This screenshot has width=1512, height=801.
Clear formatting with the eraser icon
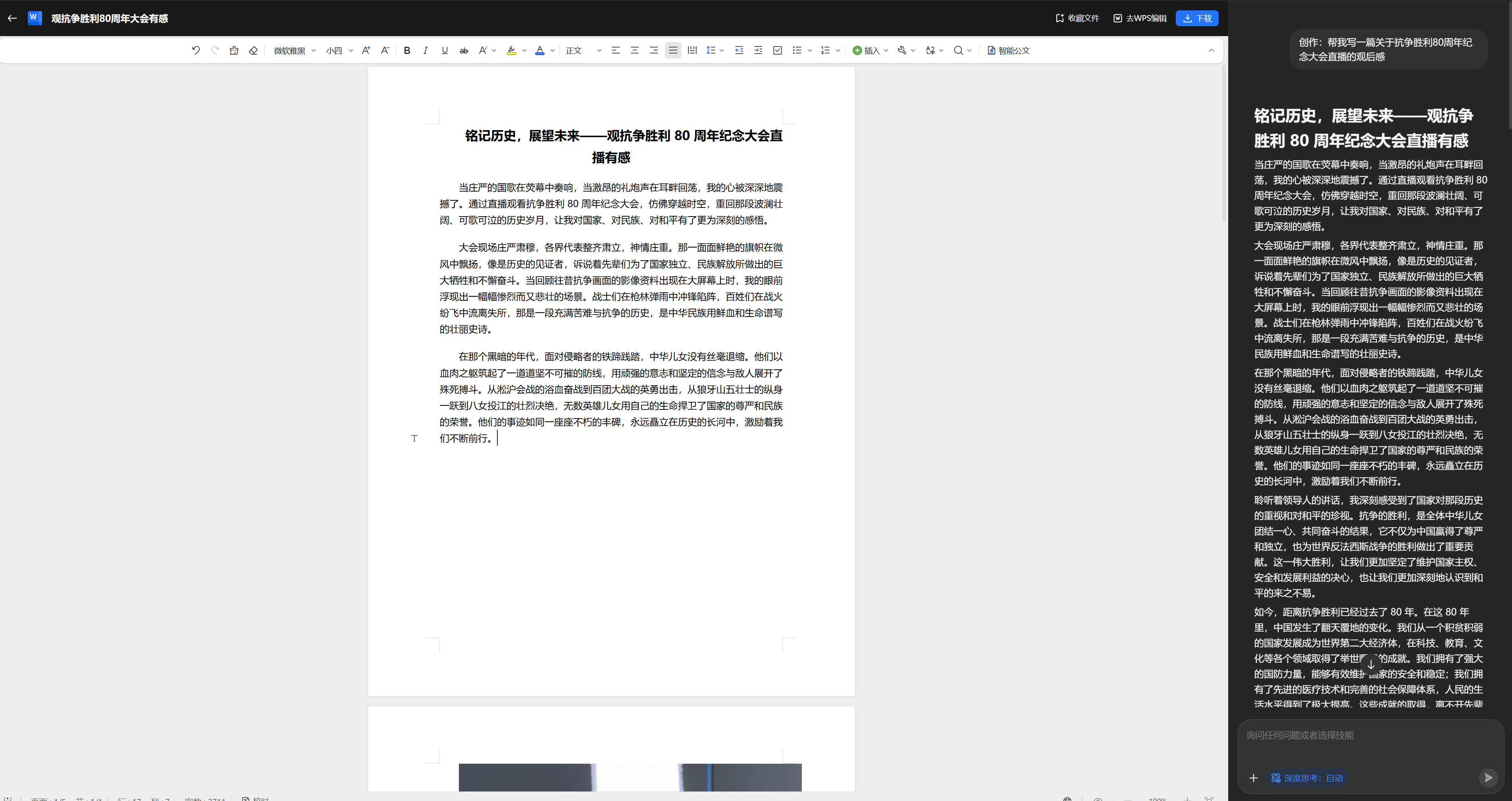pyautogui.click(x=254, y=50)
